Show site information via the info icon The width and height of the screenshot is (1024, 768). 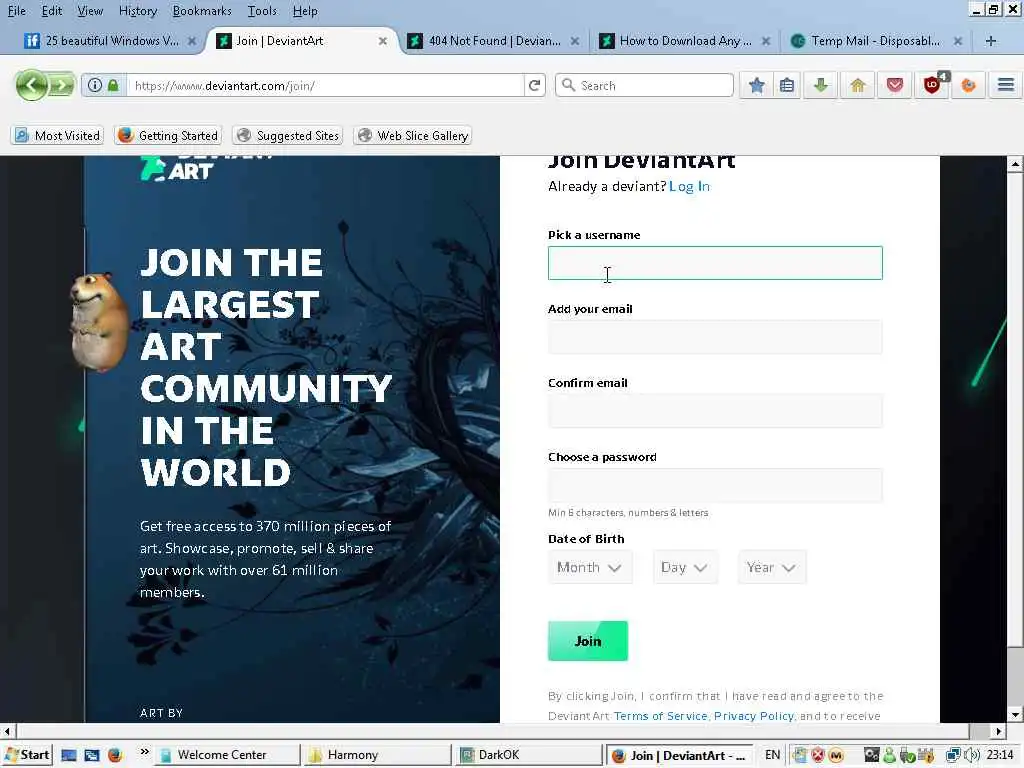(x=95, y=86)
